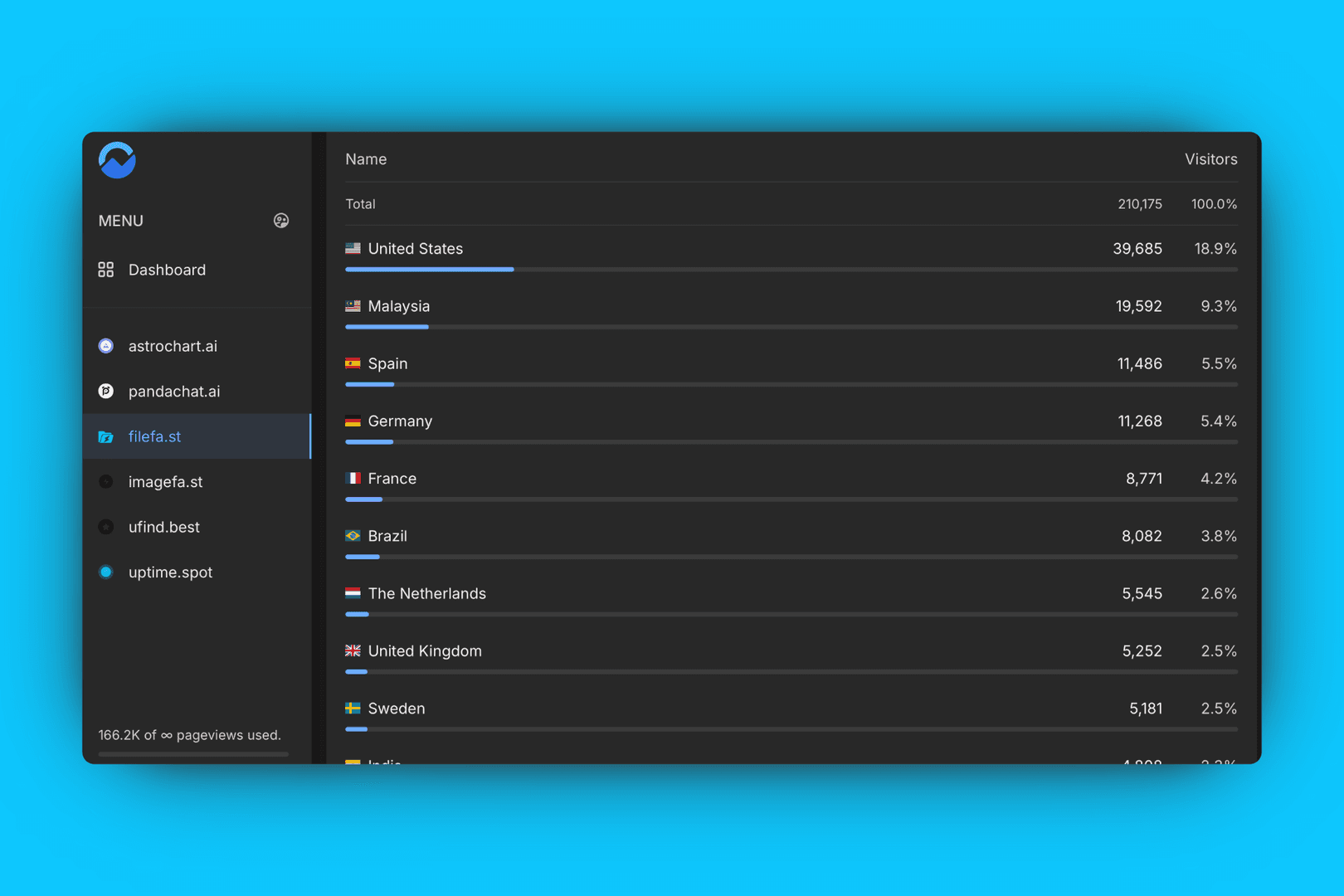The width and height of the screenshot is (1344, 896).
Task: Click the Brazil flag icon
Action: coord(353,535)
